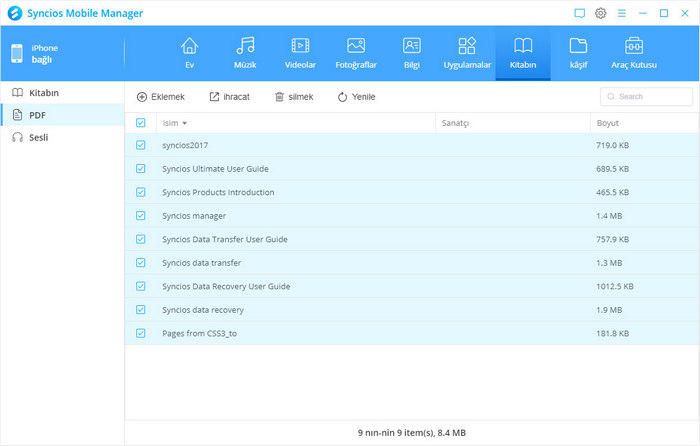The width and height of the screenshot is (700, 446).
Task: Open Uygulamalar apps section
Action: coord(467,53)
